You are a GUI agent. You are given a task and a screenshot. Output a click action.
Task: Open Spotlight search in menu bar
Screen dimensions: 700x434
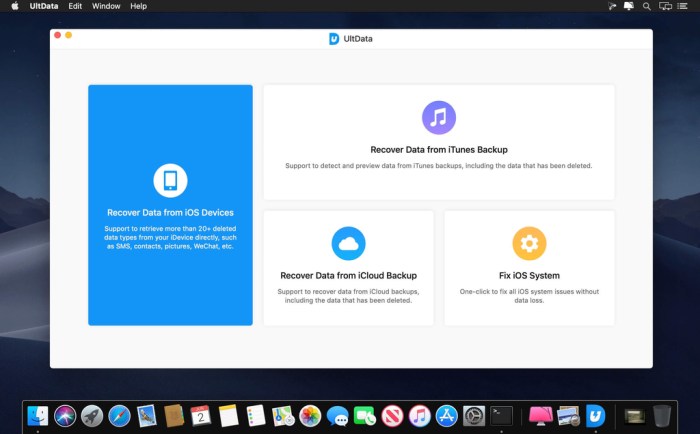pyautogui.click(x=648, y=6)
